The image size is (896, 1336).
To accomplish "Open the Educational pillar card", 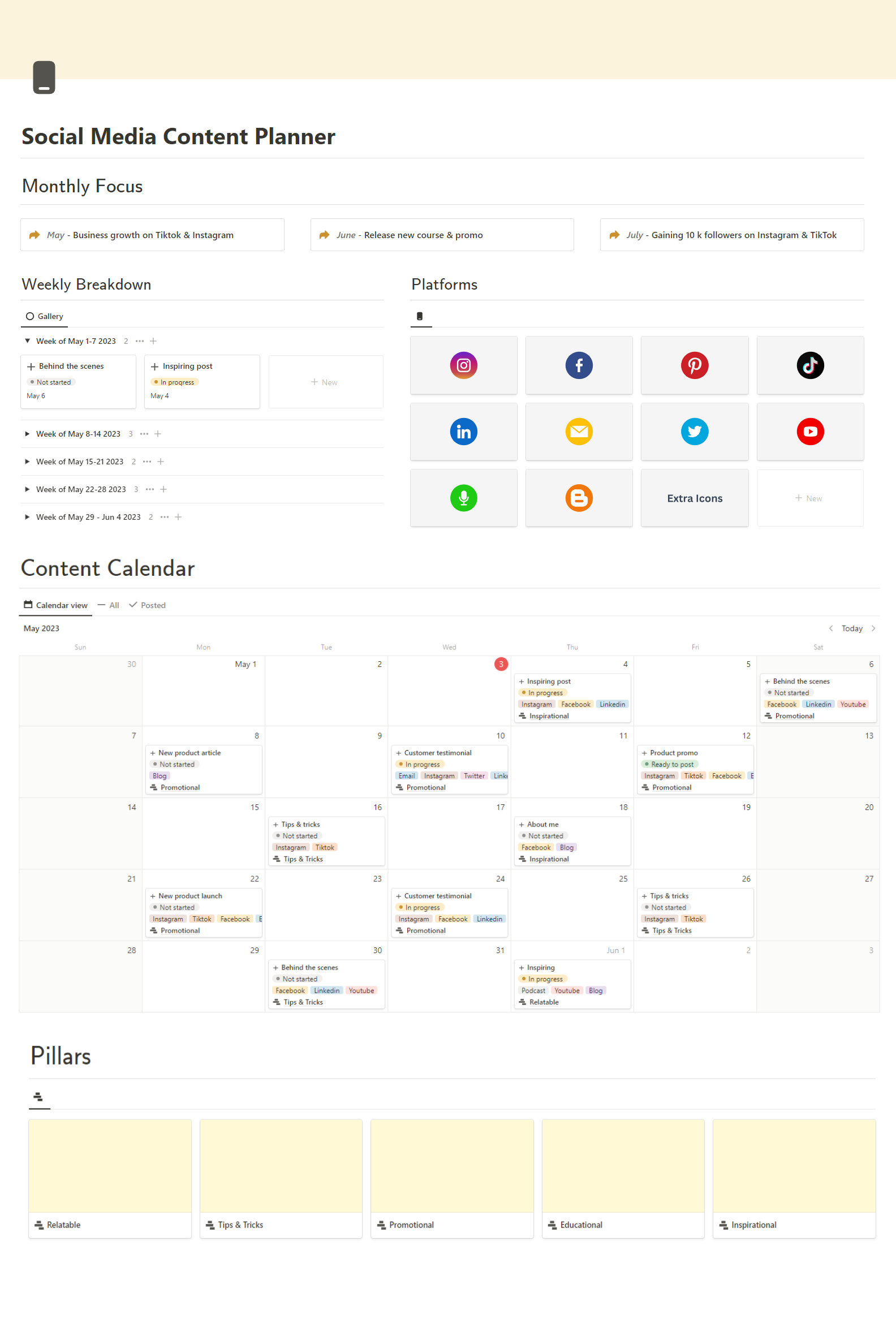I will (623, 1178).
